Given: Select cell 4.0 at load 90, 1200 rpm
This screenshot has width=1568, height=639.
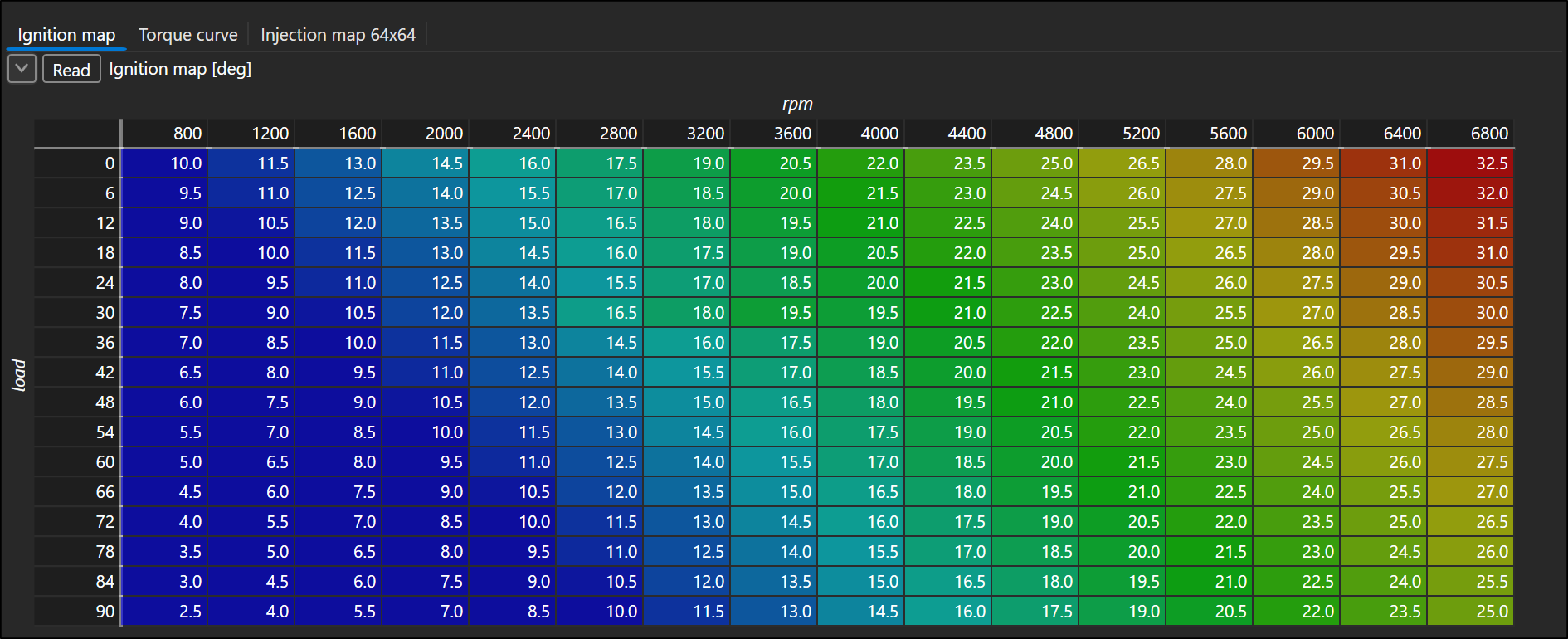Looking at the screenshot, I should pos(251,612).
